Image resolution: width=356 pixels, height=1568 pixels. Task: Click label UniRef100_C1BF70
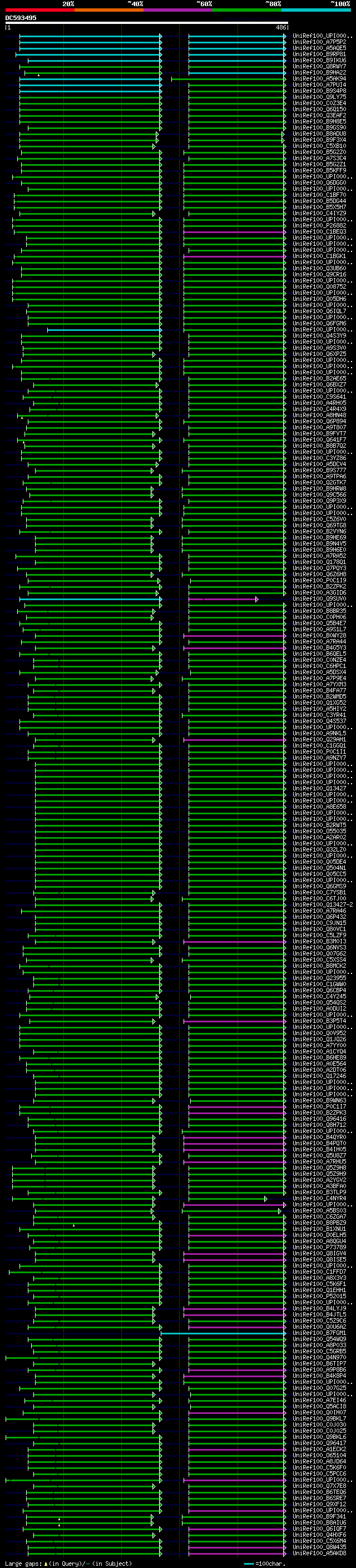[319, 195]
